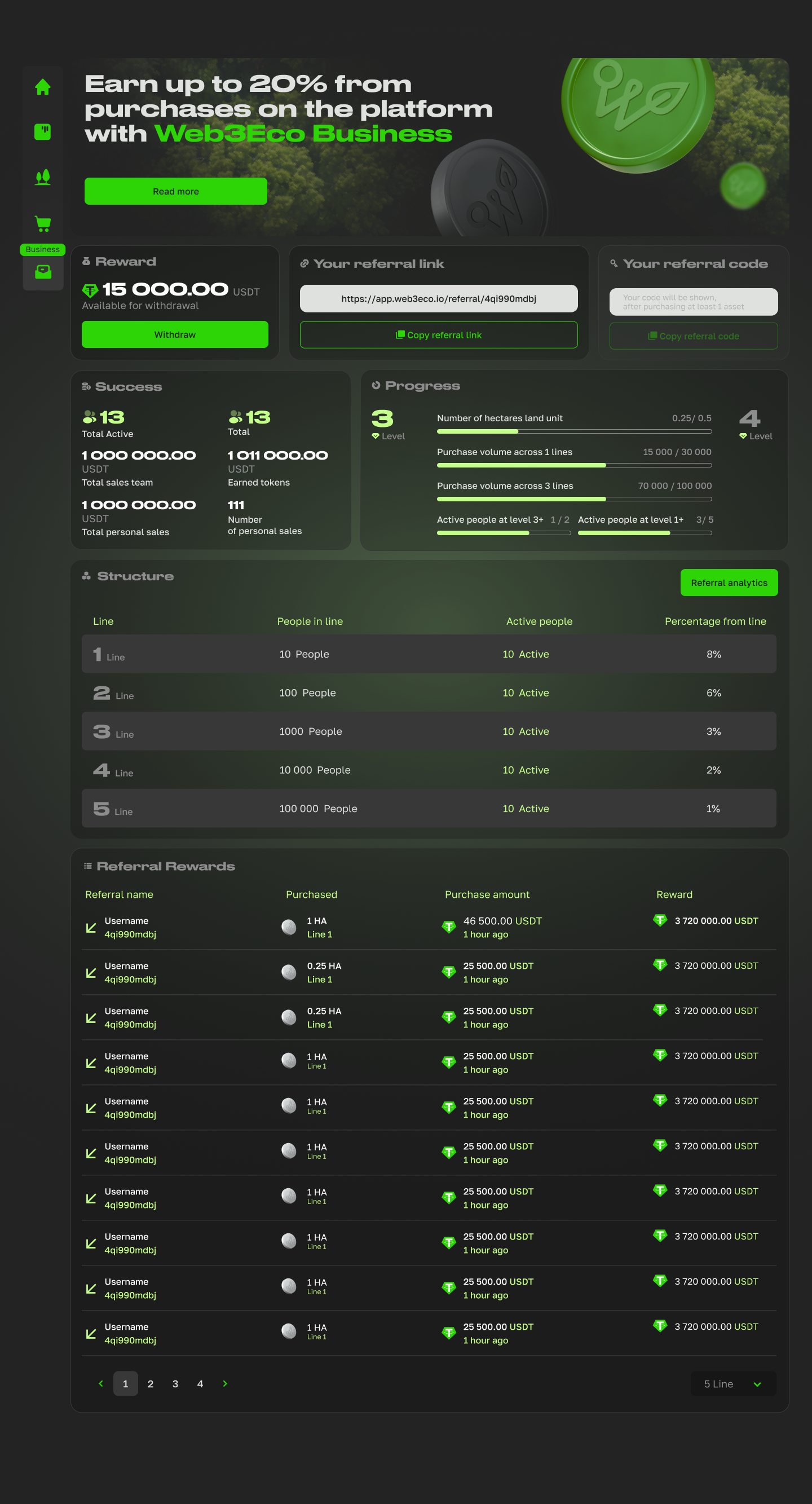This screenshot has width=812, height=1504.
Task: Click the Tether icon next to 46 500.00 USDT
Action: [449, 927]
